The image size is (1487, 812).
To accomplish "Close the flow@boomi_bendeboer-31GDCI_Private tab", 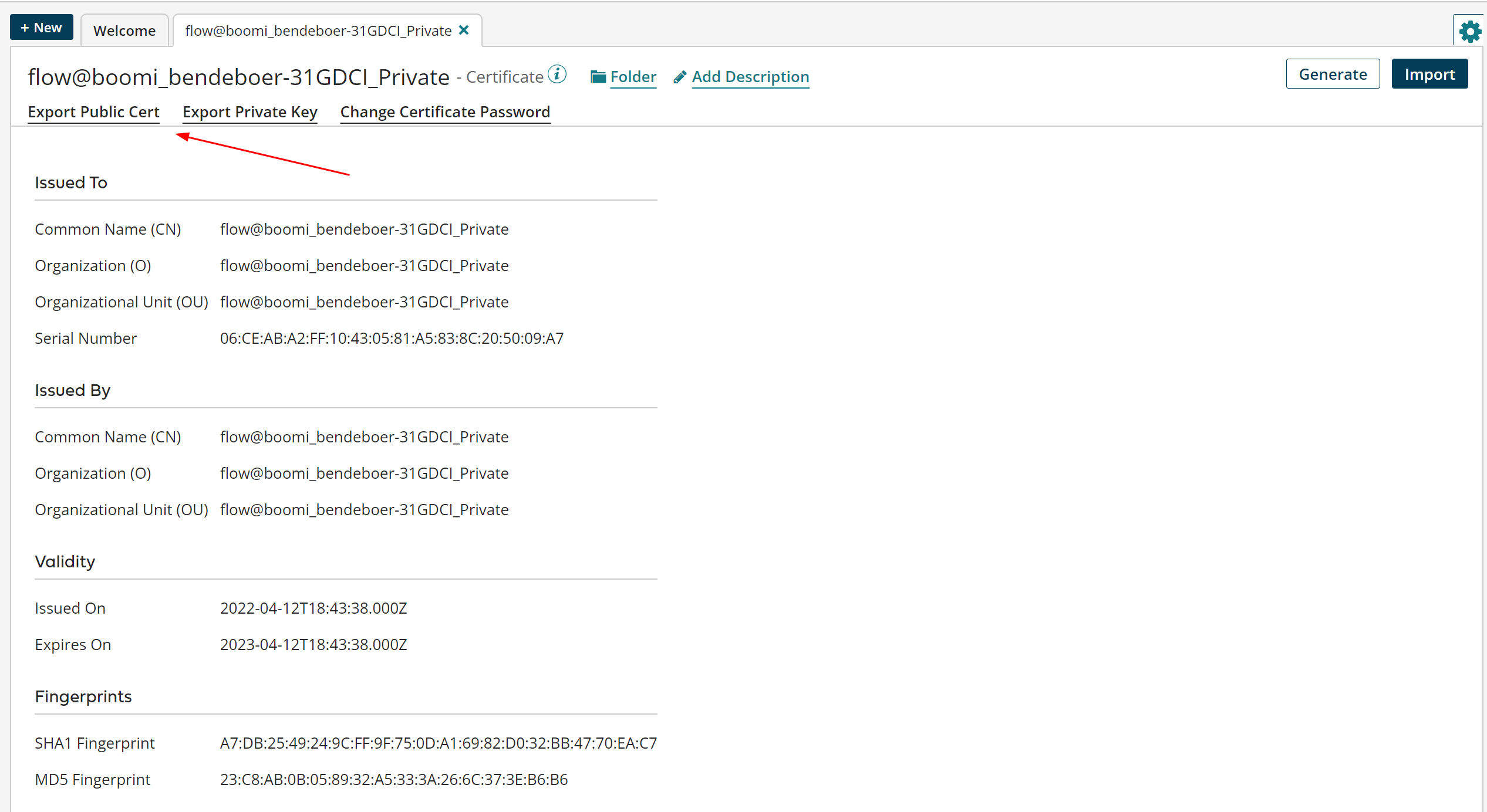I will [463, 30].
